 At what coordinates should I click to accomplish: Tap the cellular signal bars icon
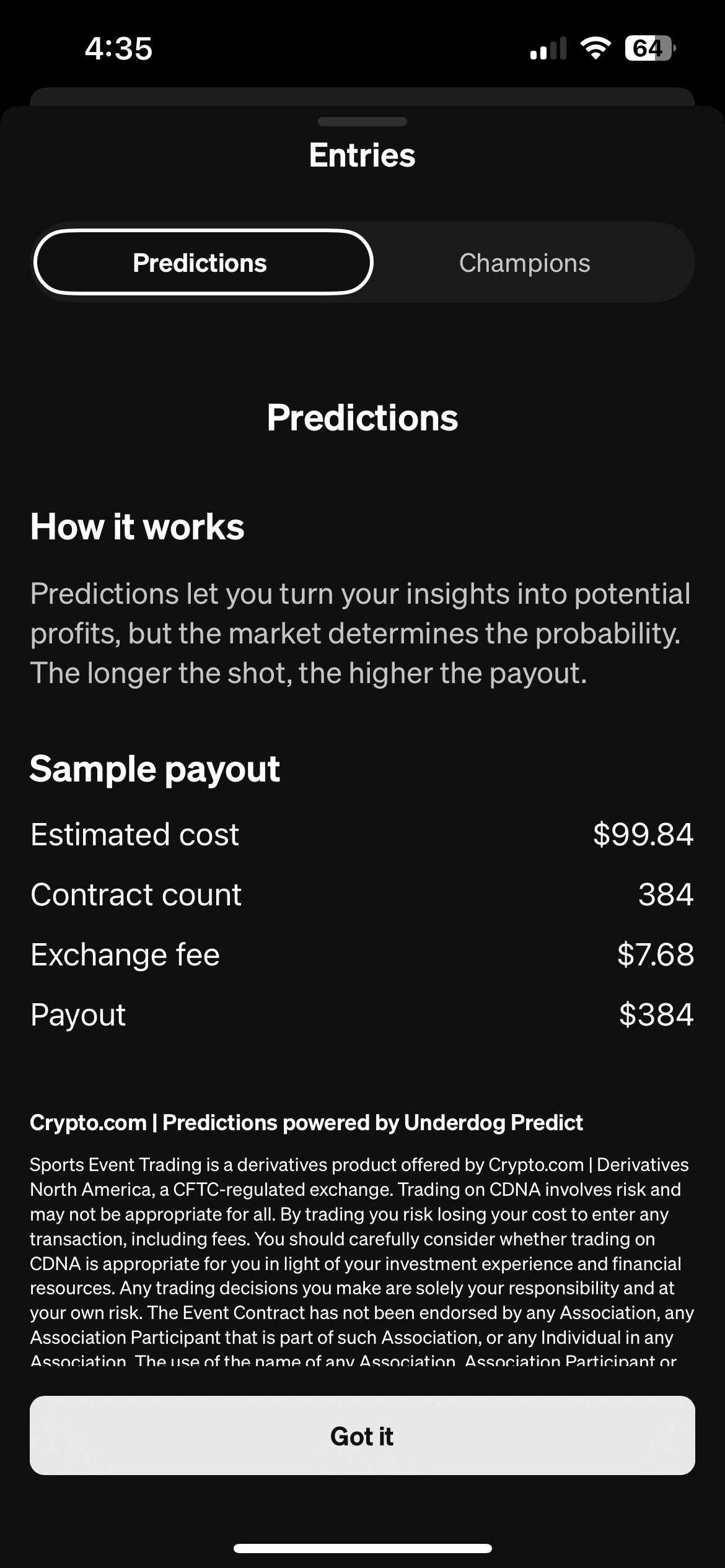548,48
